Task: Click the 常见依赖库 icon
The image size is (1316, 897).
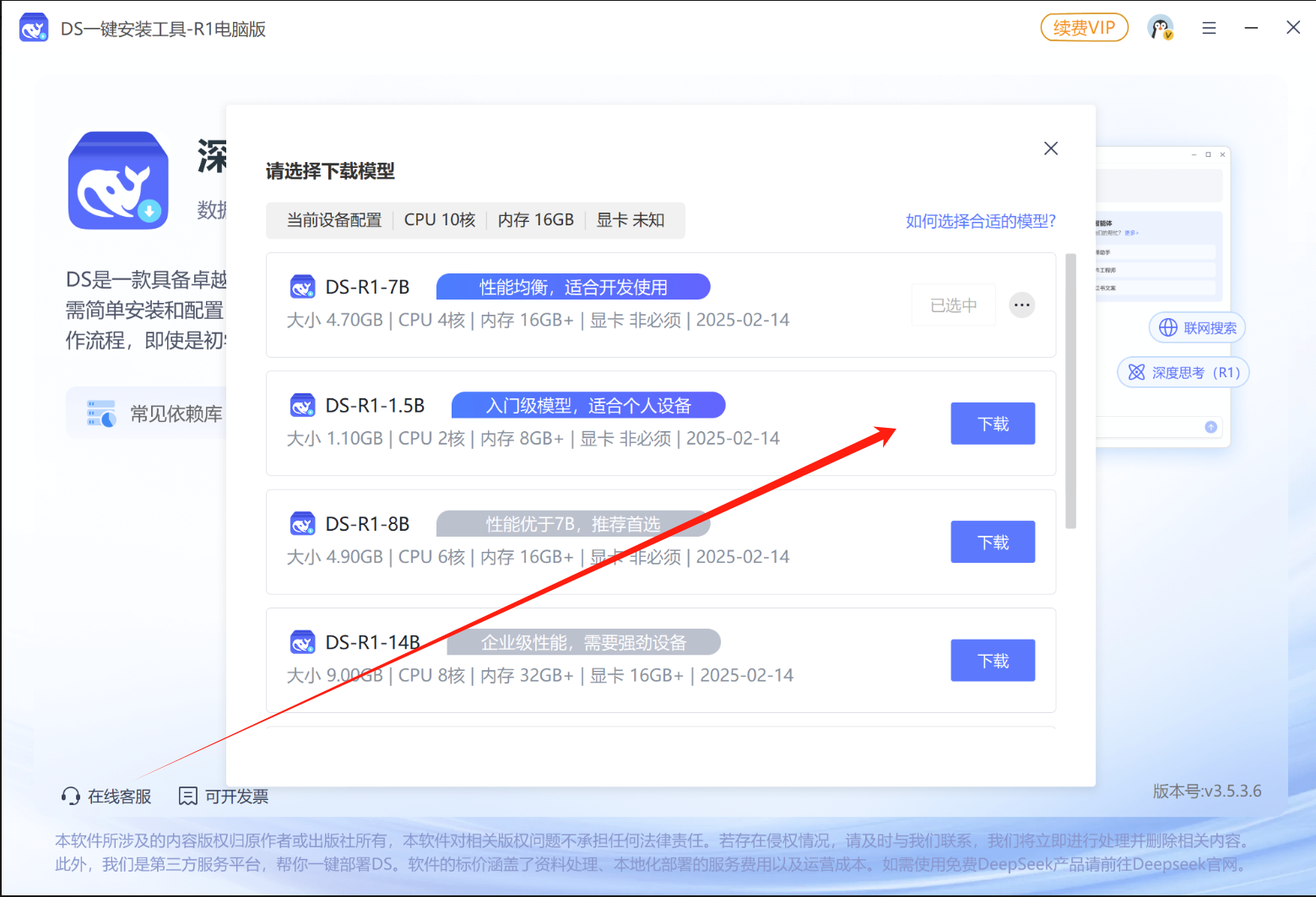Action: click(x=101, y=413)
